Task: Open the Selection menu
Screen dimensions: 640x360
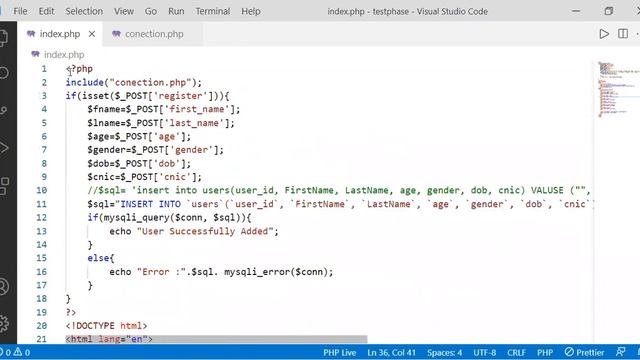Action: [x=84, y=11]
